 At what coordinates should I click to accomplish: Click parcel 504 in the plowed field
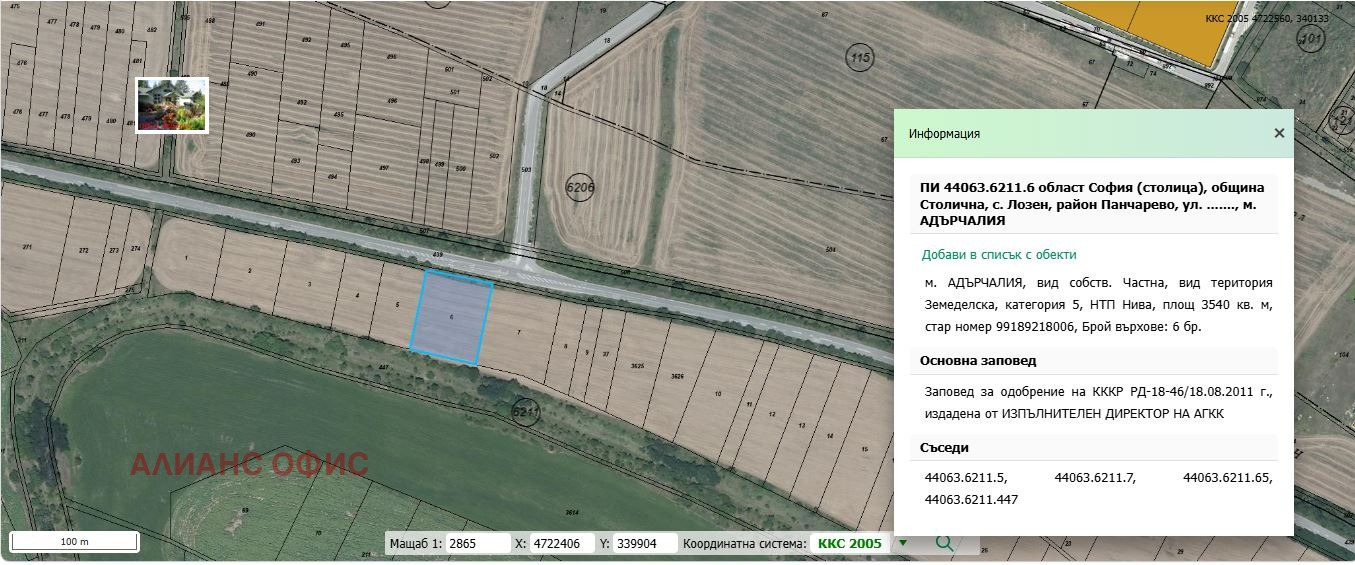830,249
